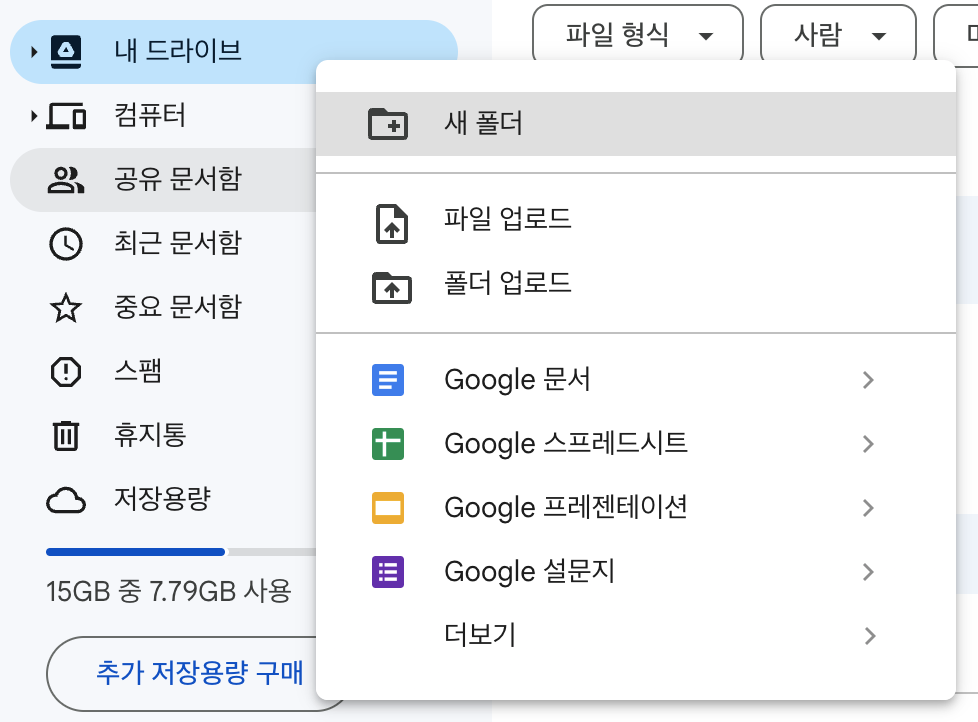Click the shared people icon for 공유 문서함
Viewport: 978px width, 722px height.
tap(65, 180)
